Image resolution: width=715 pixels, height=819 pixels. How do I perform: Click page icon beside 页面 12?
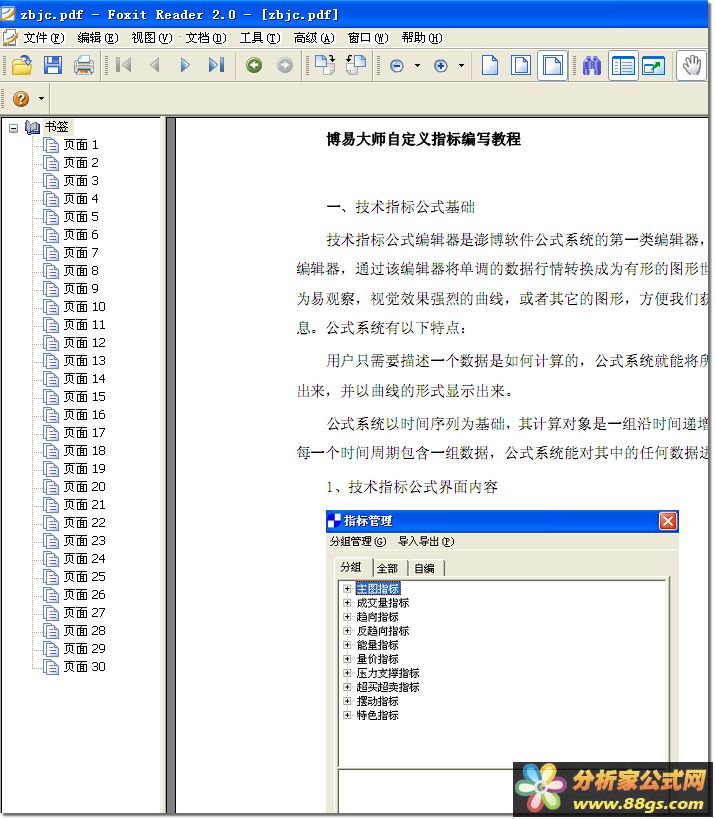click(51, 343)
